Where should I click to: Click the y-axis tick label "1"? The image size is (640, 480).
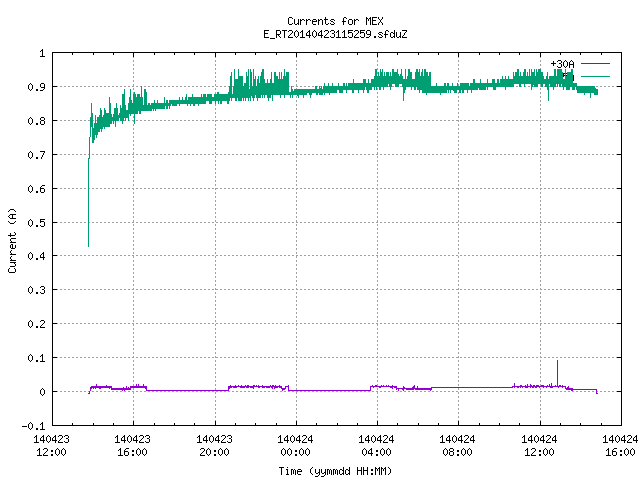pos(42,53)
